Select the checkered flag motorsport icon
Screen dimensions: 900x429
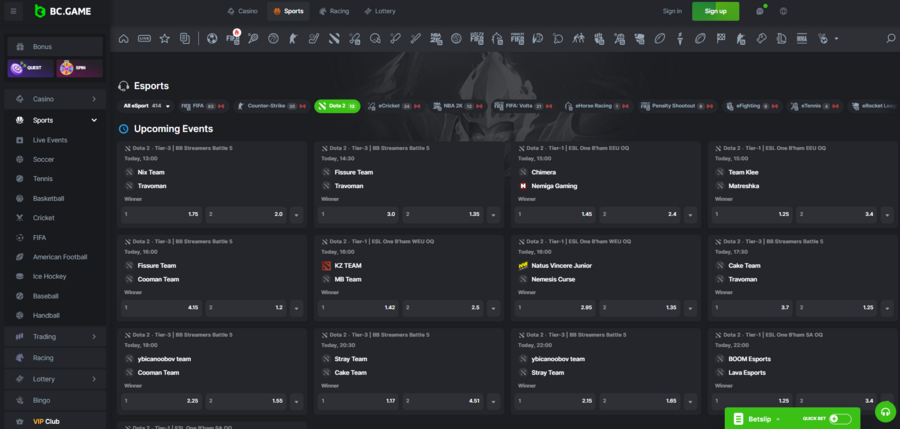[720, 38]
